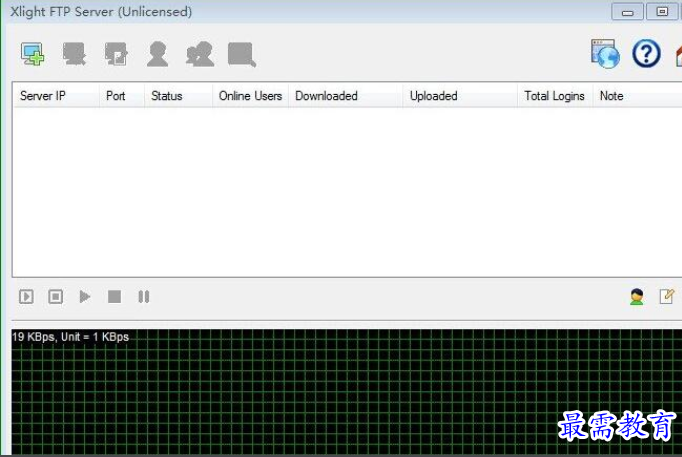Open the User Groups icon
This screenshot has width=682, height=457.
pos(200,54)
